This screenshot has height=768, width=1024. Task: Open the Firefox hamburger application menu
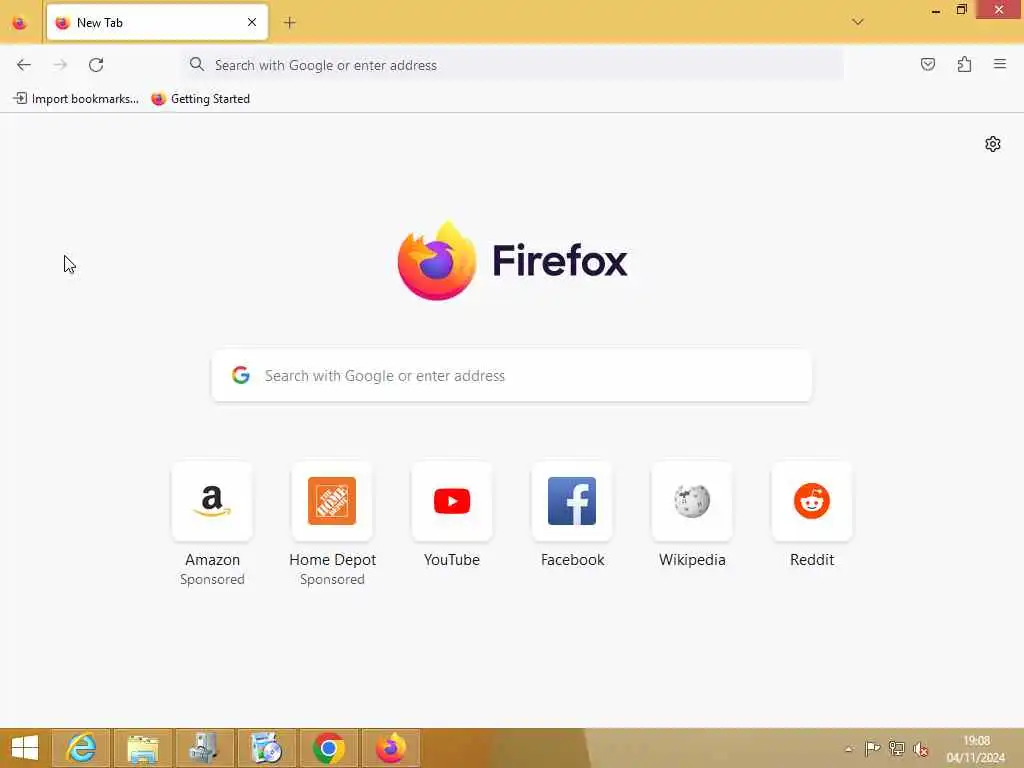(x=1000, y=64)
